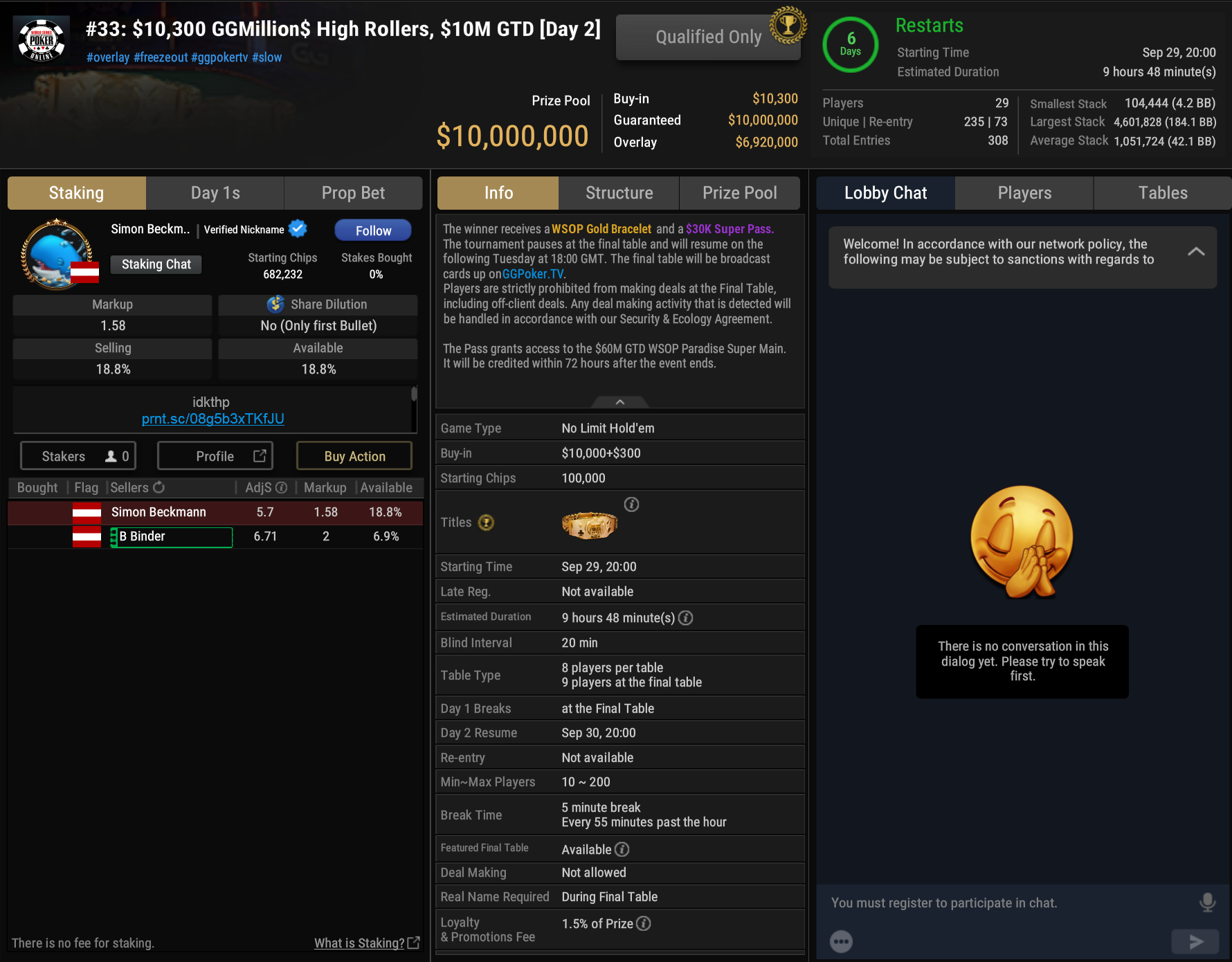Click the Profile external link icon

tap(260, 455)
